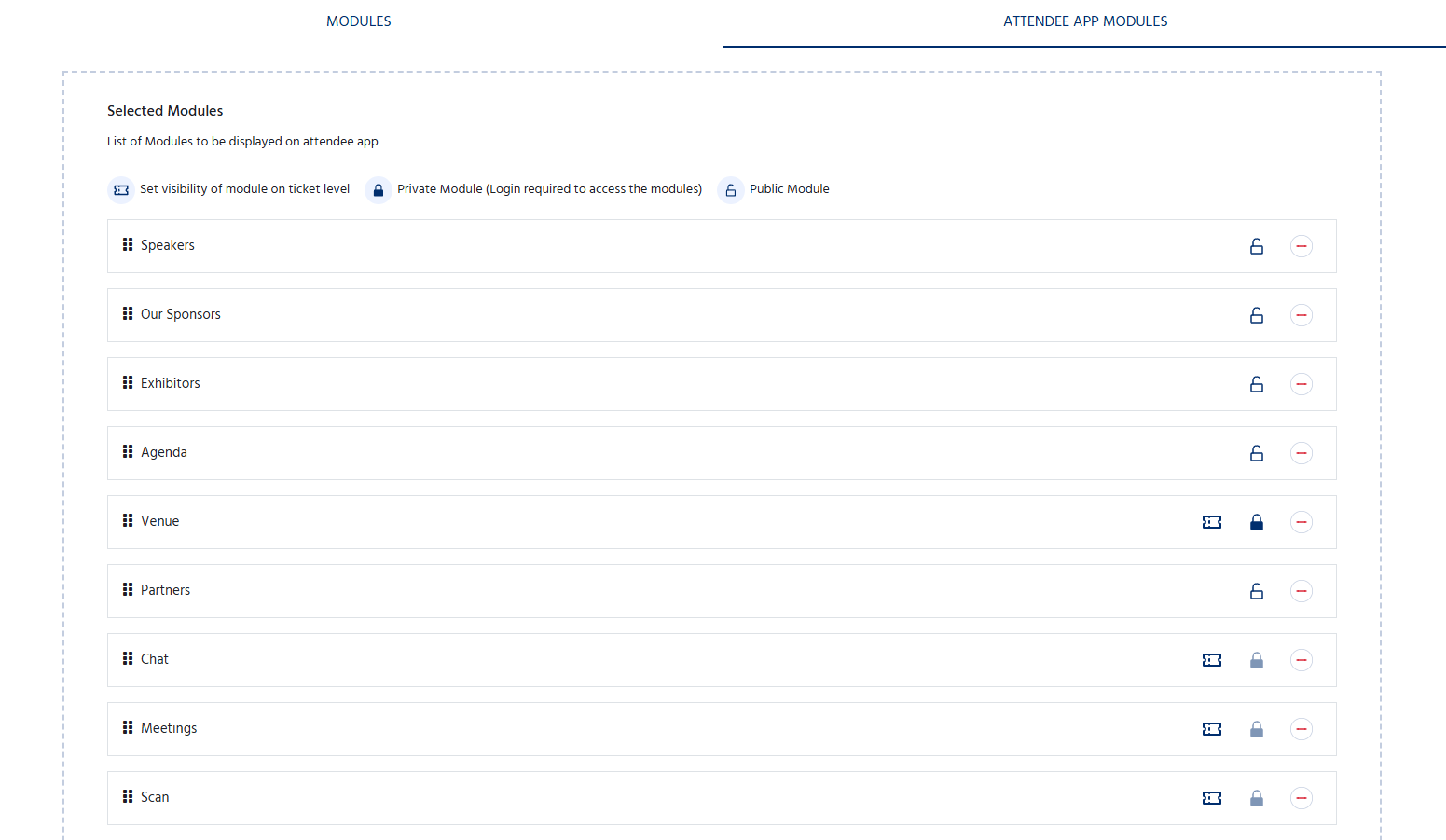
Task: Remove the Agenda module
Action: (x=1301, y=453)
